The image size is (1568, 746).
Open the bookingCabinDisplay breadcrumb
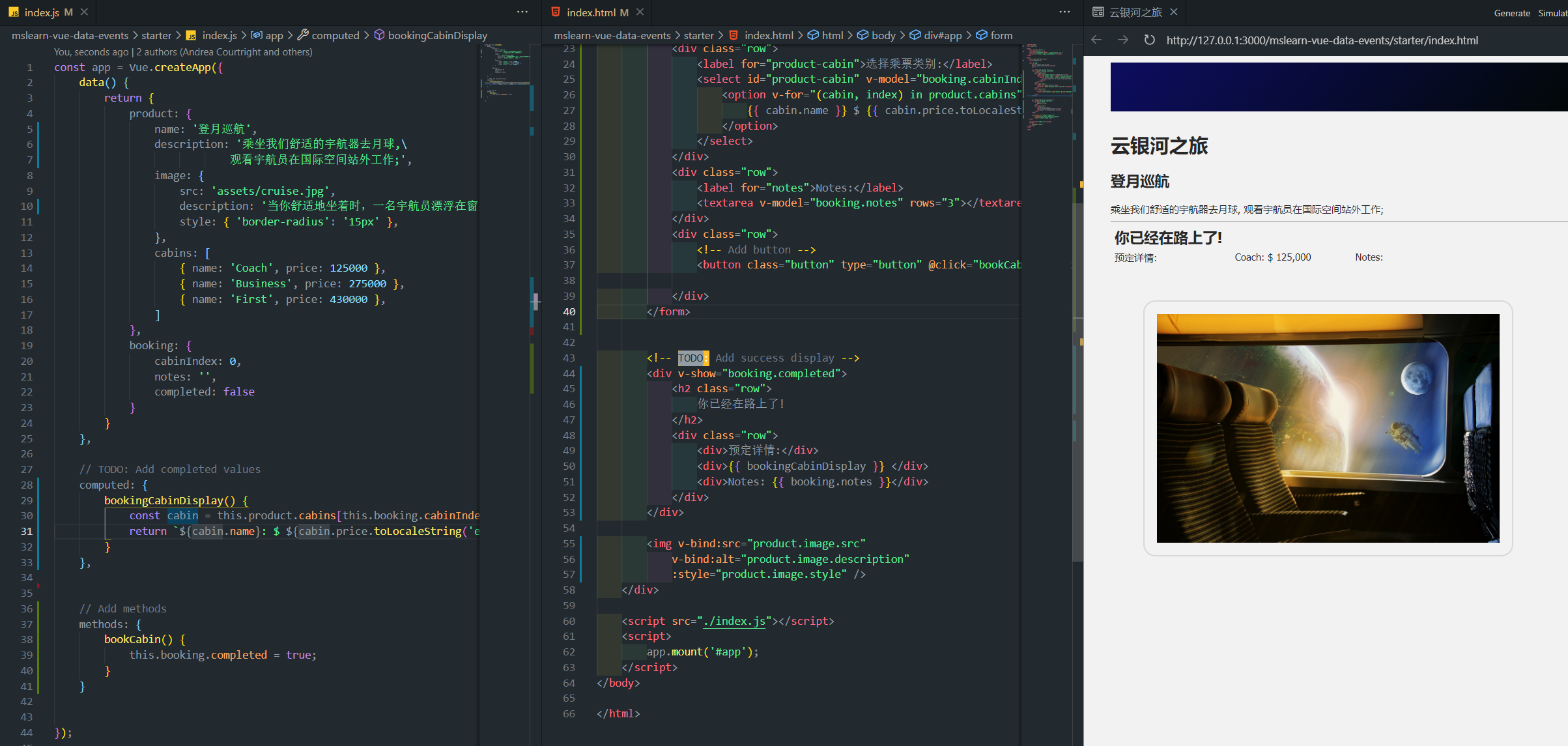431,35
